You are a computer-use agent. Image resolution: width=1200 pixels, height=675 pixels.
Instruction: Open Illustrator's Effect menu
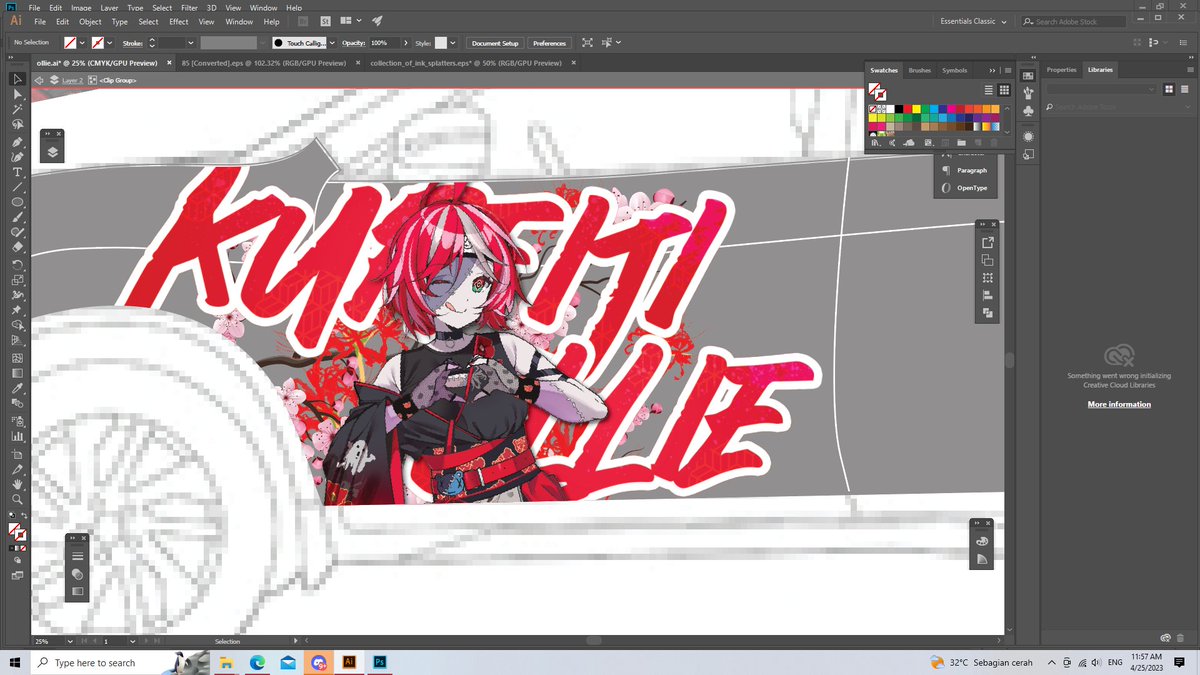(178, 21)
